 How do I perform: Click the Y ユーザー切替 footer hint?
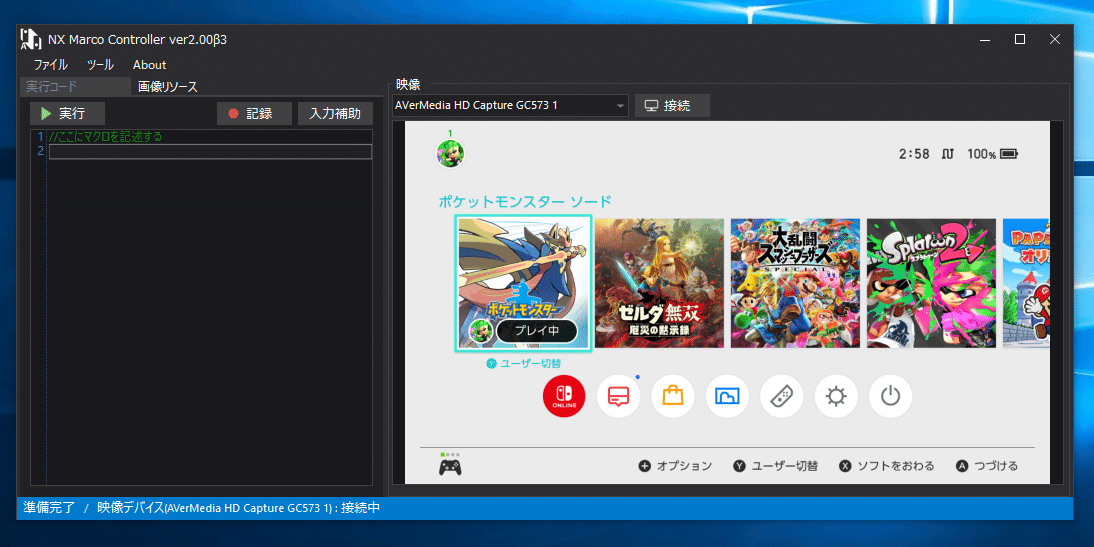pos(776,465)
